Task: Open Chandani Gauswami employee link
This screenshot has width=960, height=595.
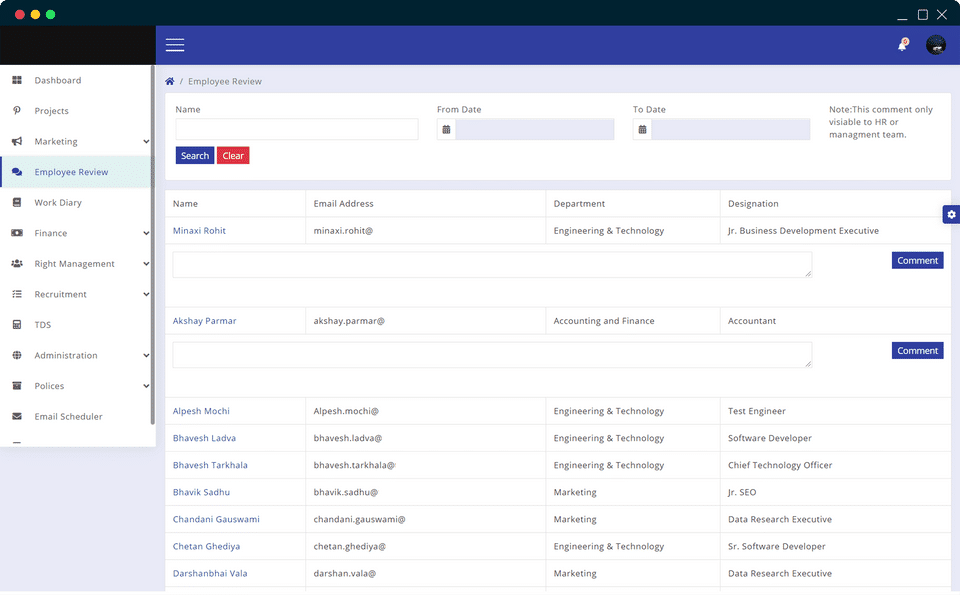Action: pos(216,519)
